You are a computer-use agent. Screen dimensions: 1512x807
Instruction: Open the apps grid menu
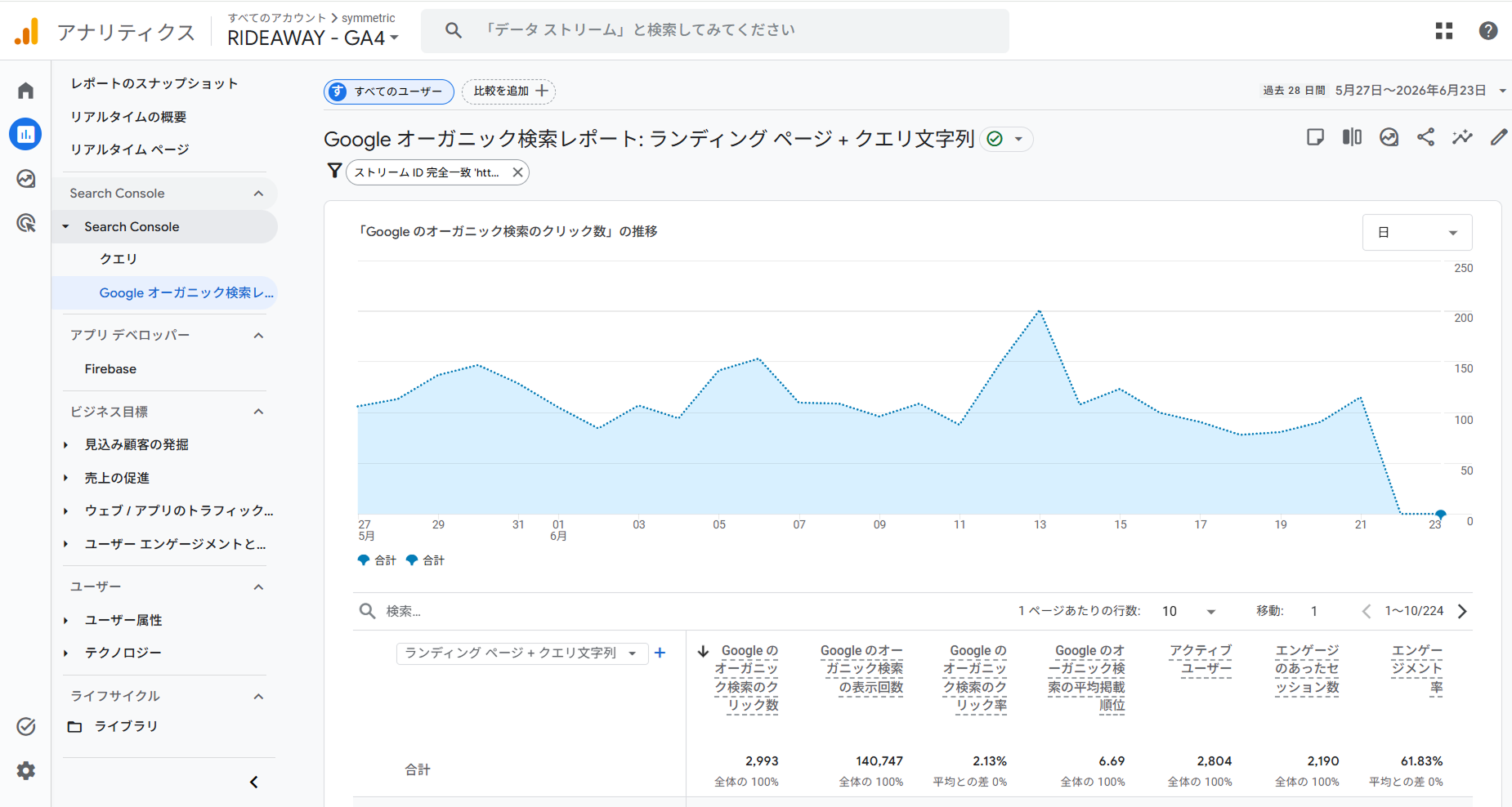tap(1444, 31)
